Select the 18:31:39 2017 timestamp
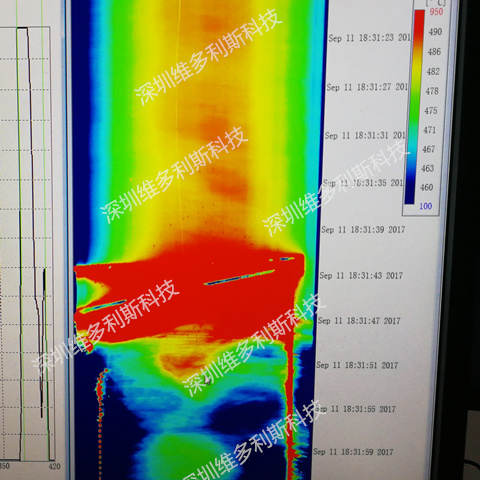The width and height of the screenshot is (480, 480). tap(363, 229)
